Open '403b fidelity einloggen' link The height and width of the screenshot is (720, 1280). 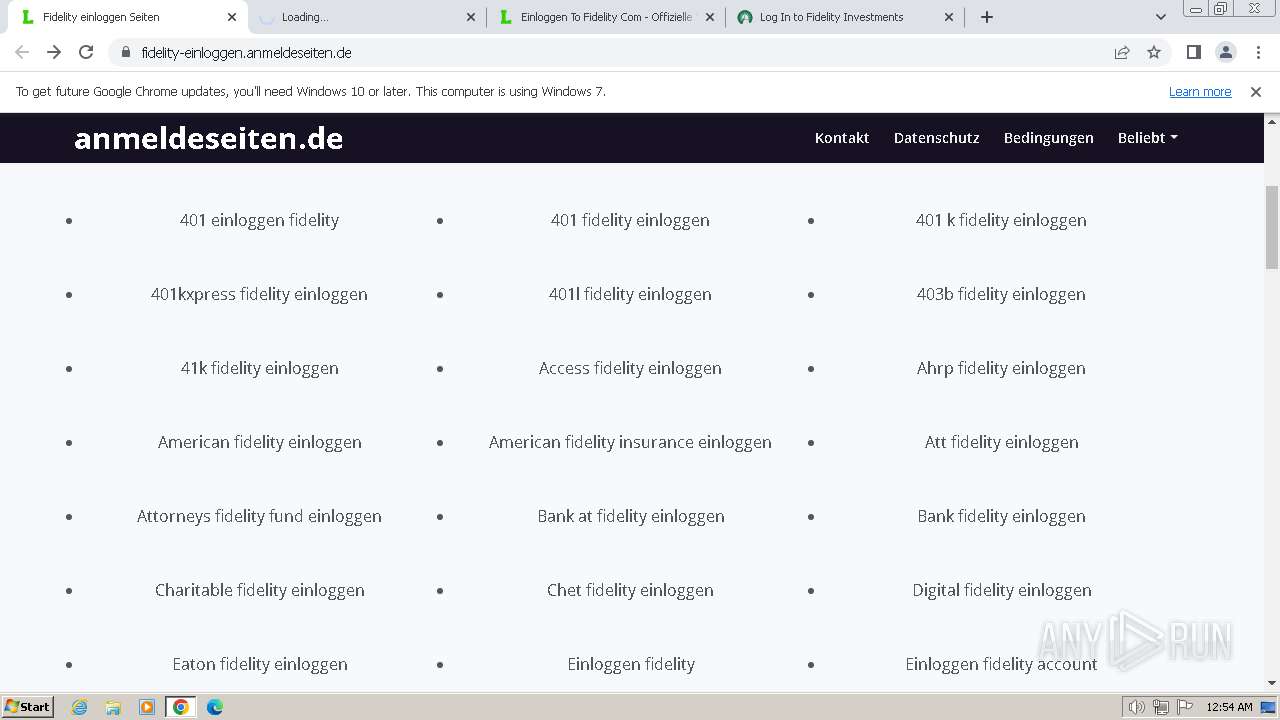tap(1001, 294)
